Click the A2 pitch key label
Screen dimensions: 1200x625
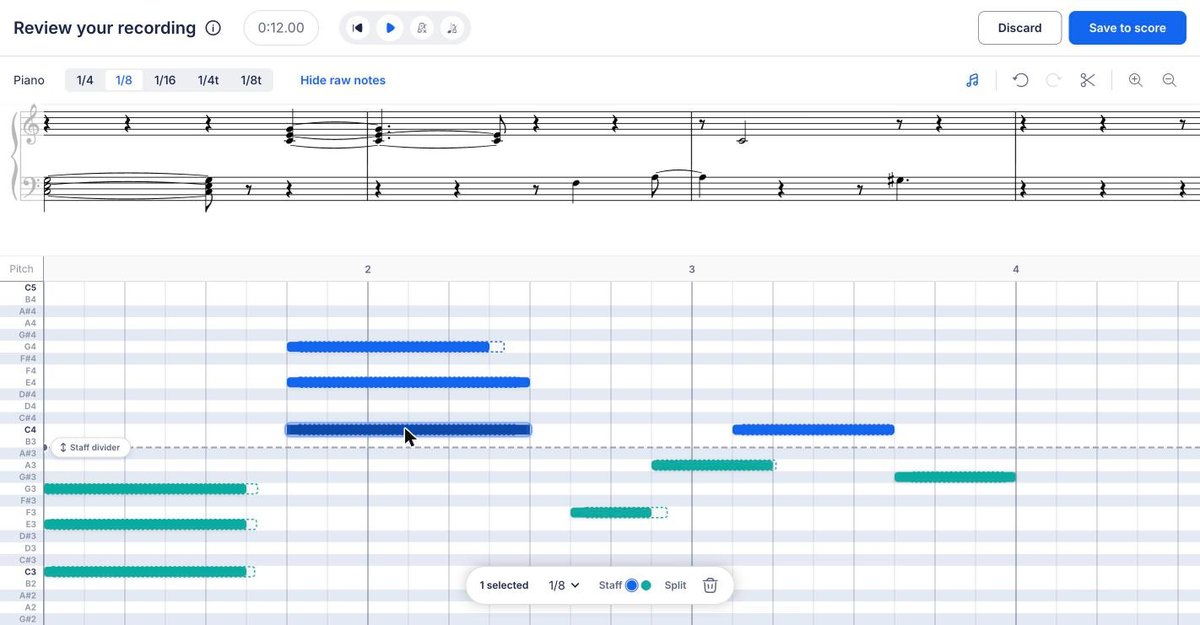point(30,607)
